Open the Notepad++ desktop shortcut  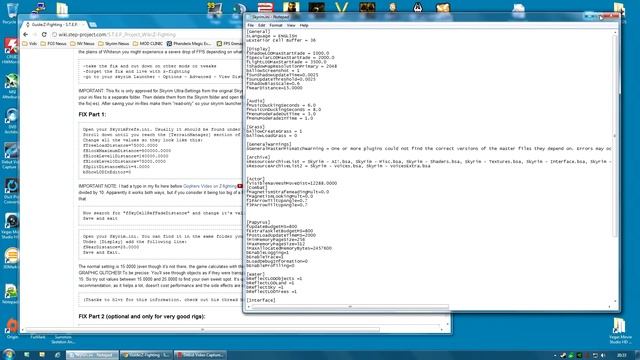11,294
